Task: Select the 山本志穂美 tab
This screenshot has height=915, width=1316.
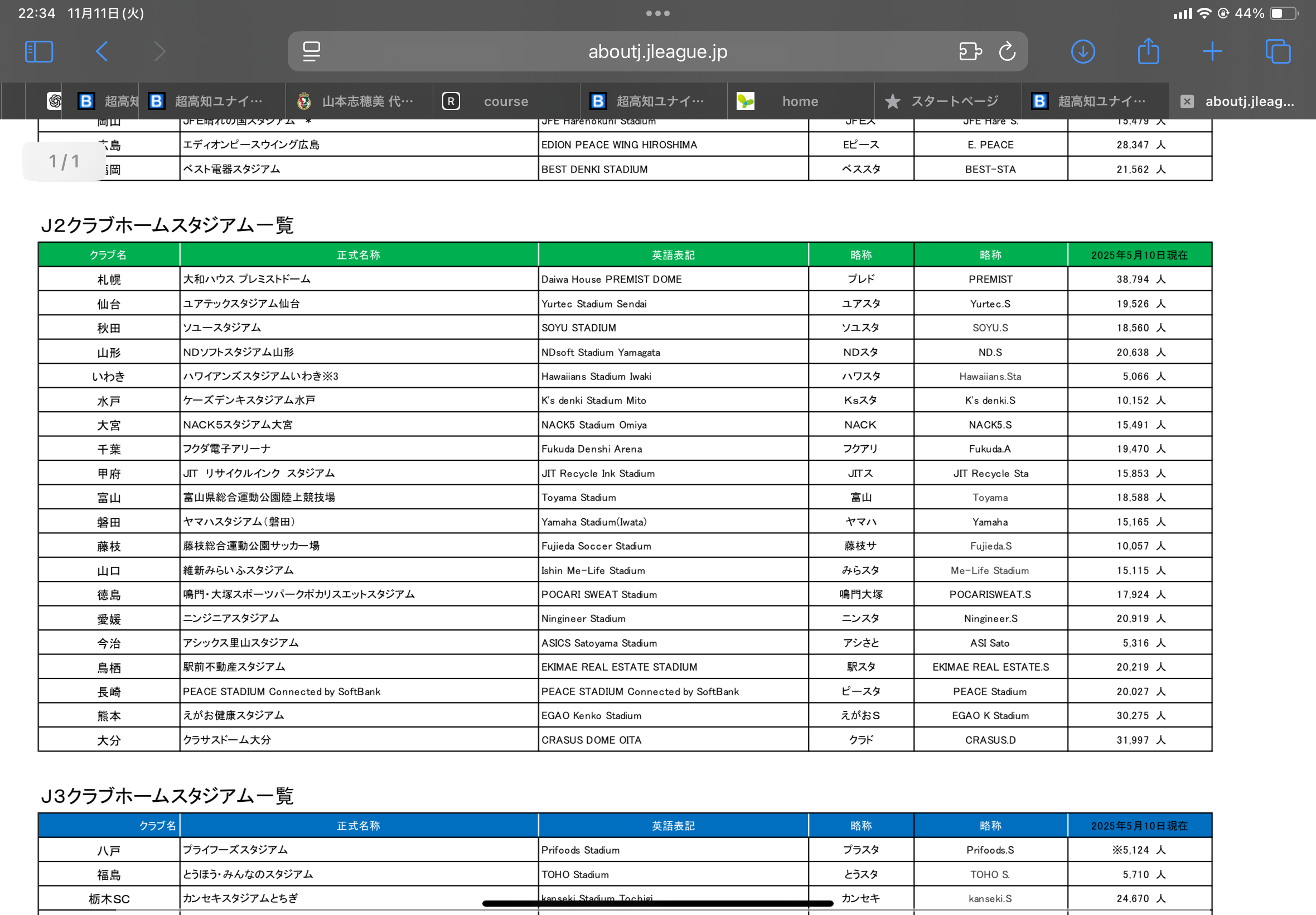Action: pos(367,102)
